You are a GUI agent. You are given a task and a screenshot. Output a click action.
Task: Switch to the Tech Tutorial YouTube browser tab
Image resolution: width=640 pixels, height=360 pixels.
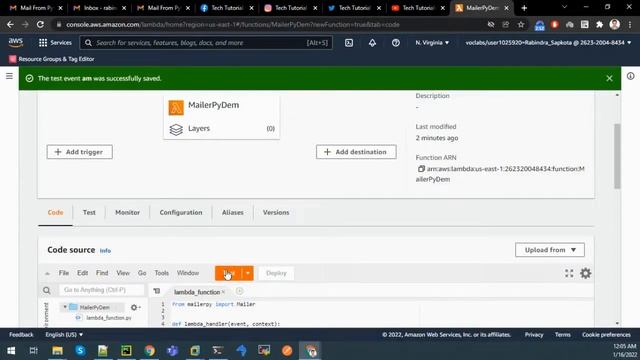point(418,8)
